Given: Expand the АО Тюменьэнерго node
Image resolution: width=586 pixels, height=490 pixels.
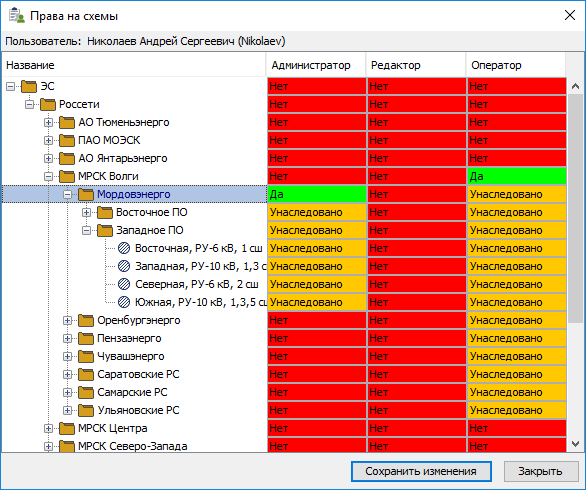Looking at the screenshot, I should click(49, 123).
